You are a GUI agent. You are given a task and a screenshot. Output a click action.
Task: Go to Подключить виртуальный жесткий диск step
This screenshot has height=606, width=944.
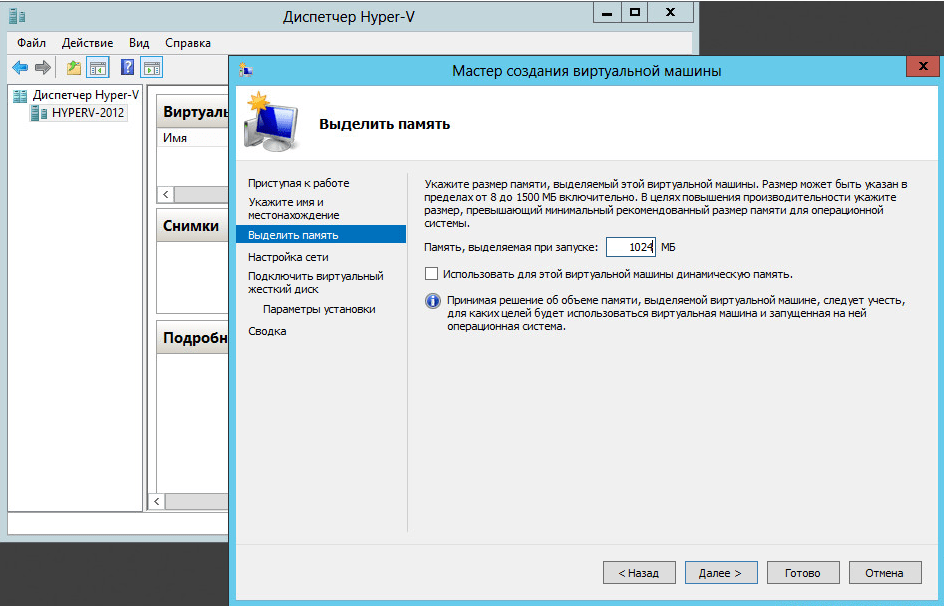pos(315,282)
